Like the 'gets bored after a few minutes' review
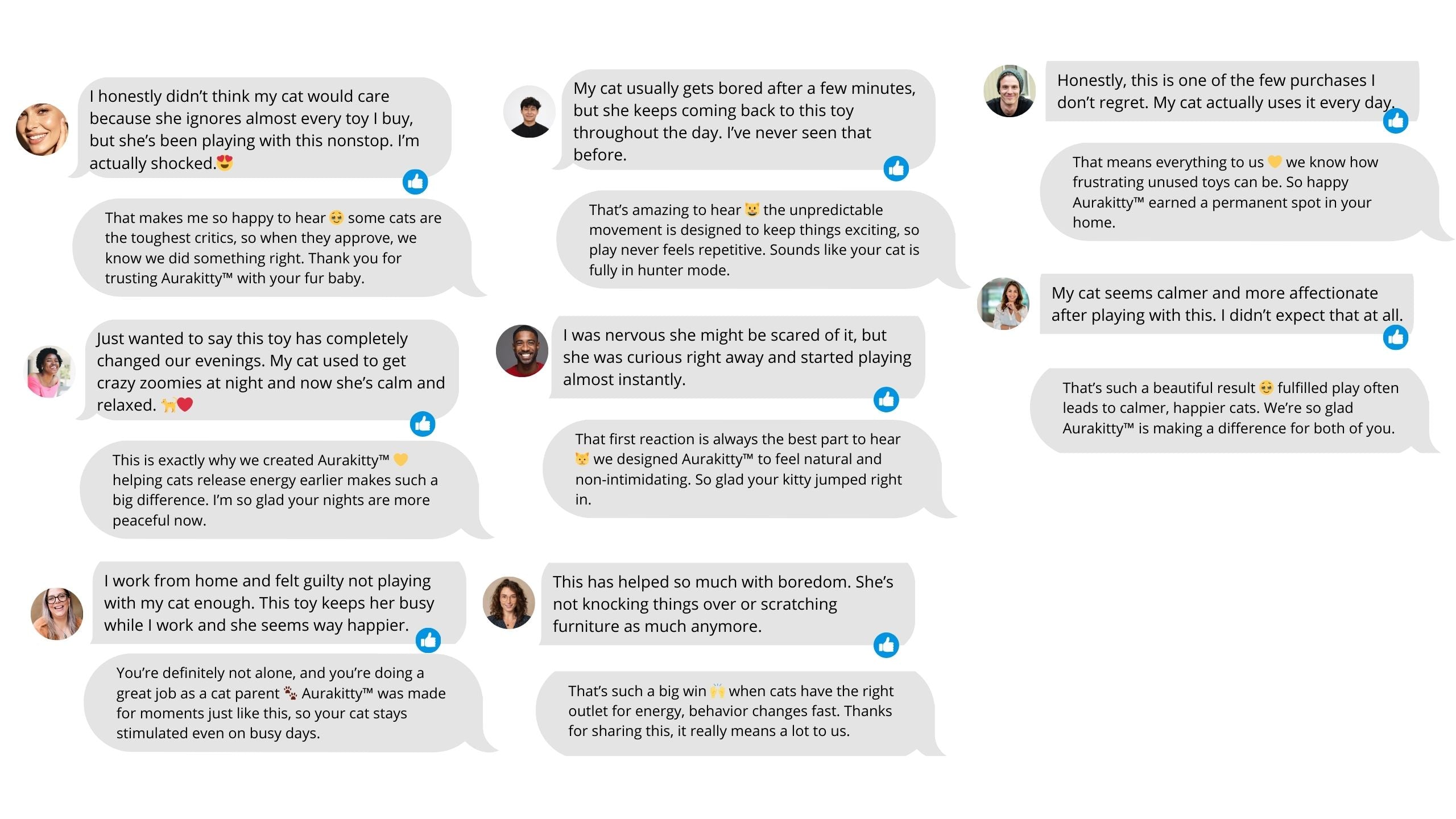The width and height of the screenshot is (1456, 819). click(896, 168)
